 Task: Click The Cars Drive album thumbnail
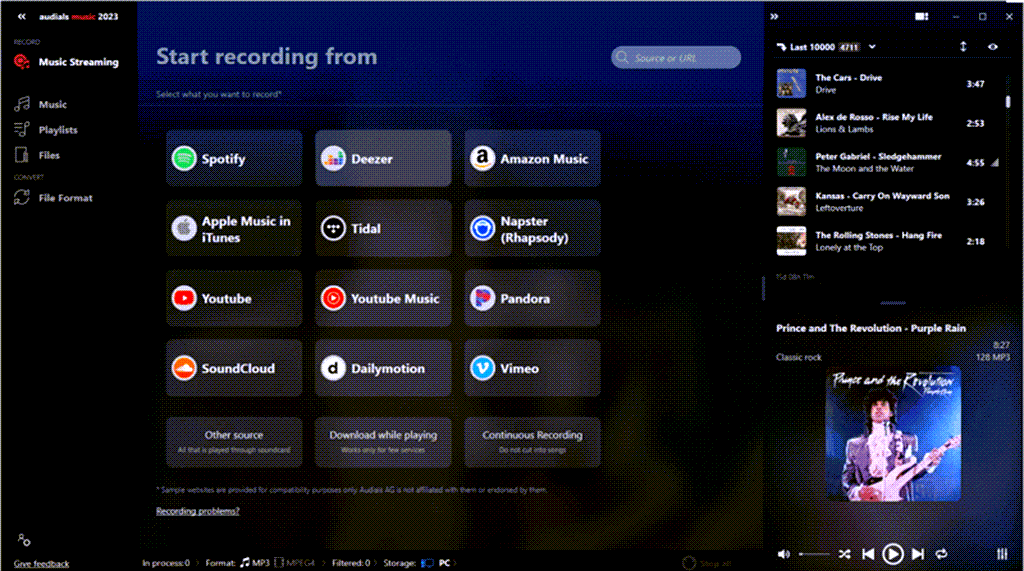(791, 84)
